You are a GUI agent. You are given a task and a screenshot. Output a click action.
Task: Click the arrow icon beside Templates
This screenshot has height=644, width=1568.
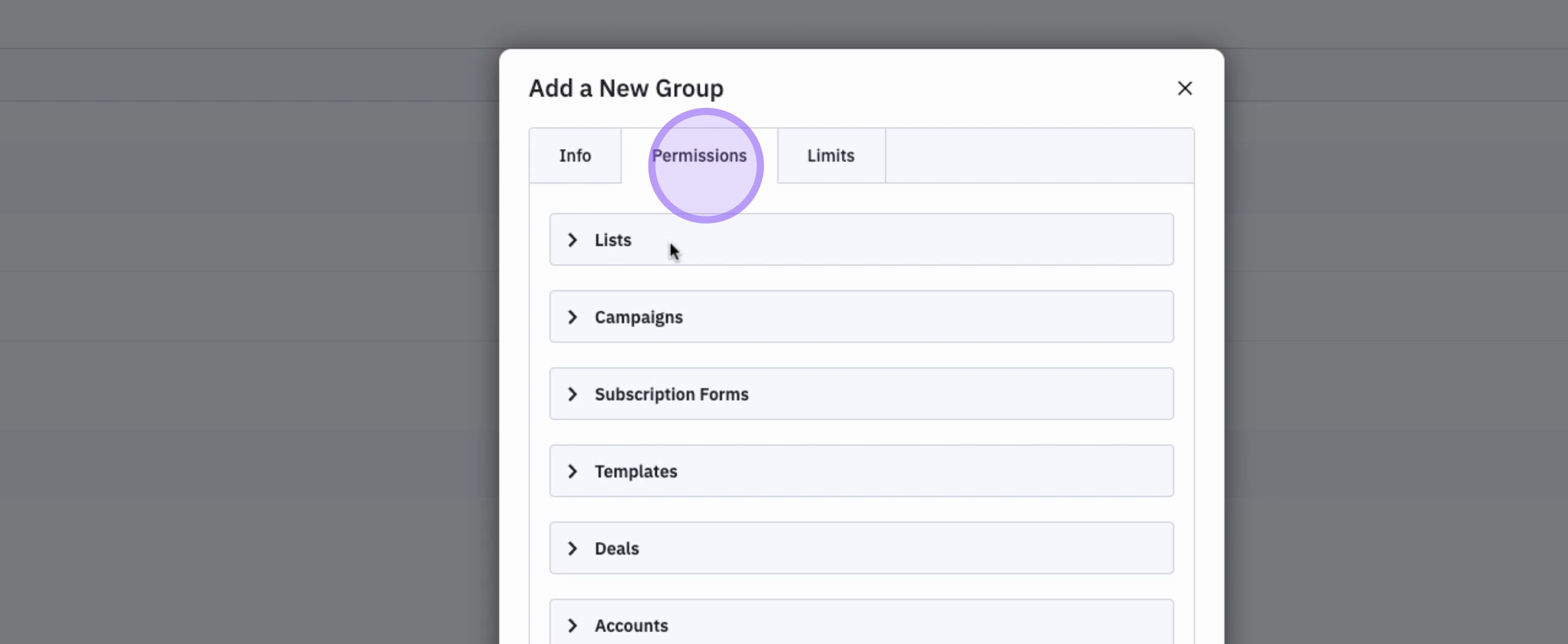[x=572, y=471]
